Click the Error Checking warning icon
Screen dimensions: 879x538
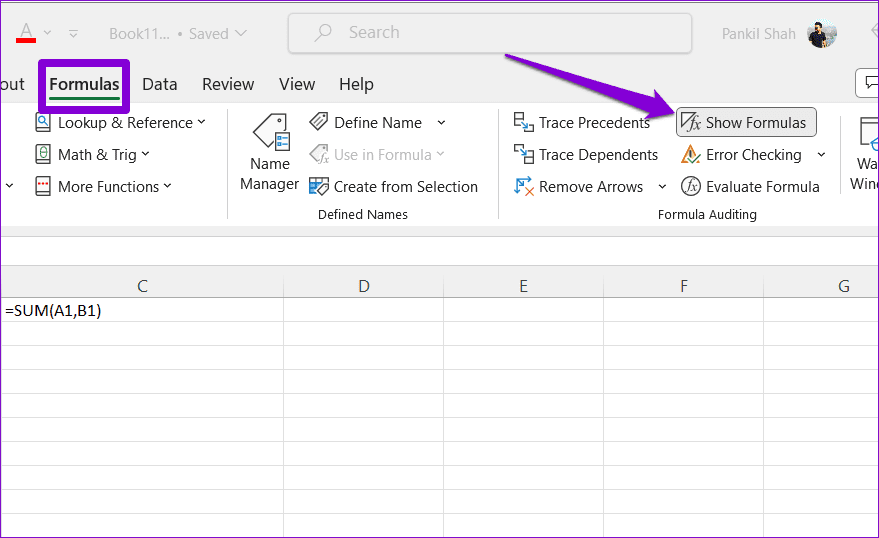coord(691,154)
